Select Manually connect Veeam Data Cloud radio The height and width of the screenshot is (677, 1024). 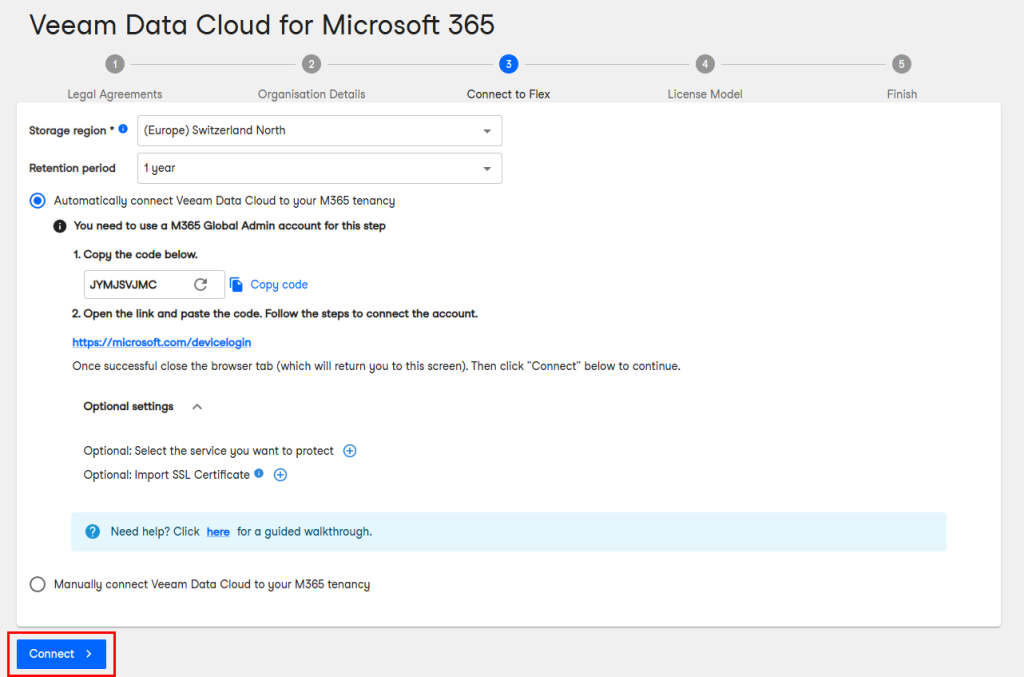[x=38, y=584]
